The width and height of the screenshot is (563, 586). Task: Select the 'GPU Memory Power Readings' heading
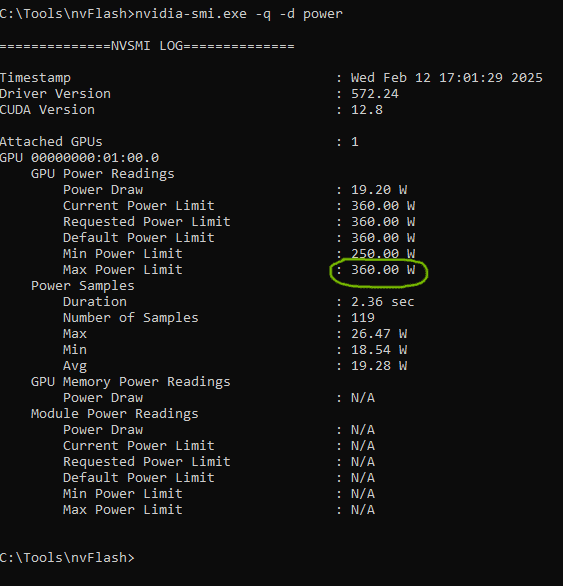pyautogui.click(x=131, y=382)
